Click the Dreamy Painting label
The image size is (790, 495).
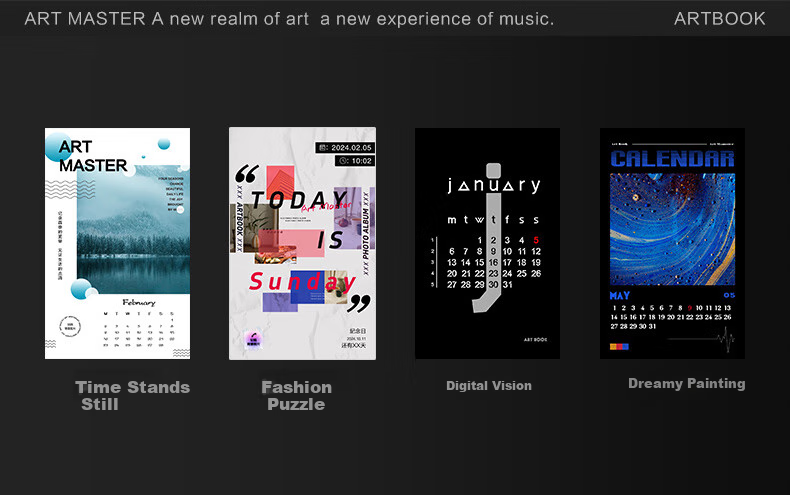[x=687, y=384]
